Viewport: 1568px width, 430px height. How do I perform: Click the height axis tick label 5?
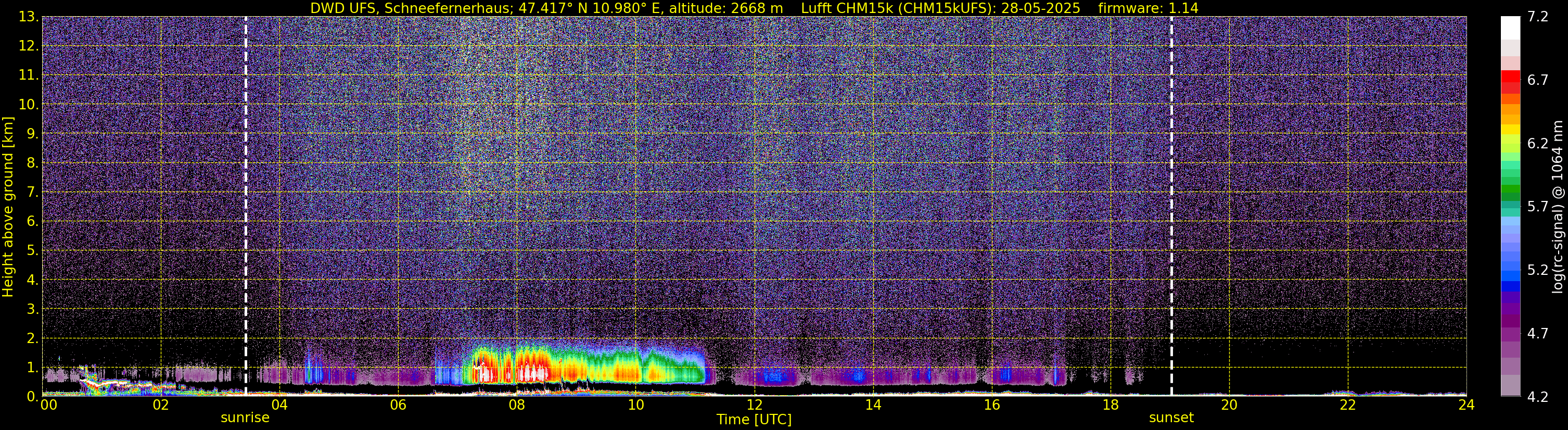(x=33, y=251)
